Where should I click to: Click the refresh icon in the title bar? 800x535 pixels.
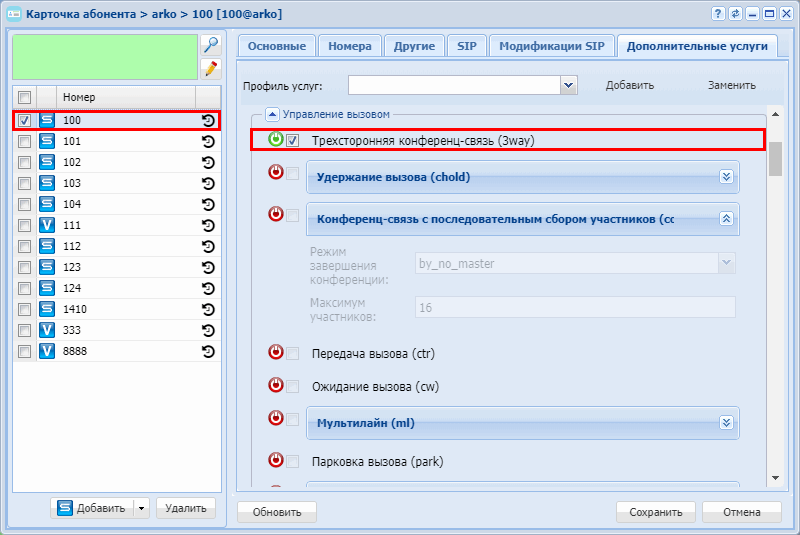pos(735,14)
